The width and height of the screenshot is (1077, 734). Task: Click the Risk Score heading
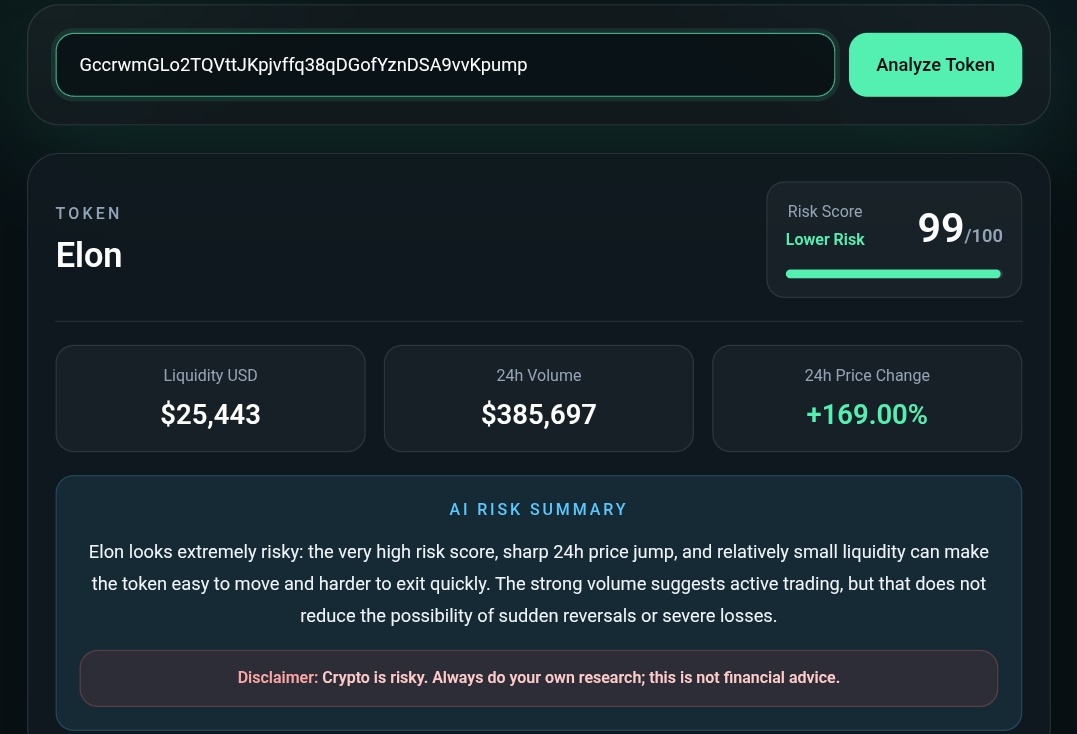(825, 211)
